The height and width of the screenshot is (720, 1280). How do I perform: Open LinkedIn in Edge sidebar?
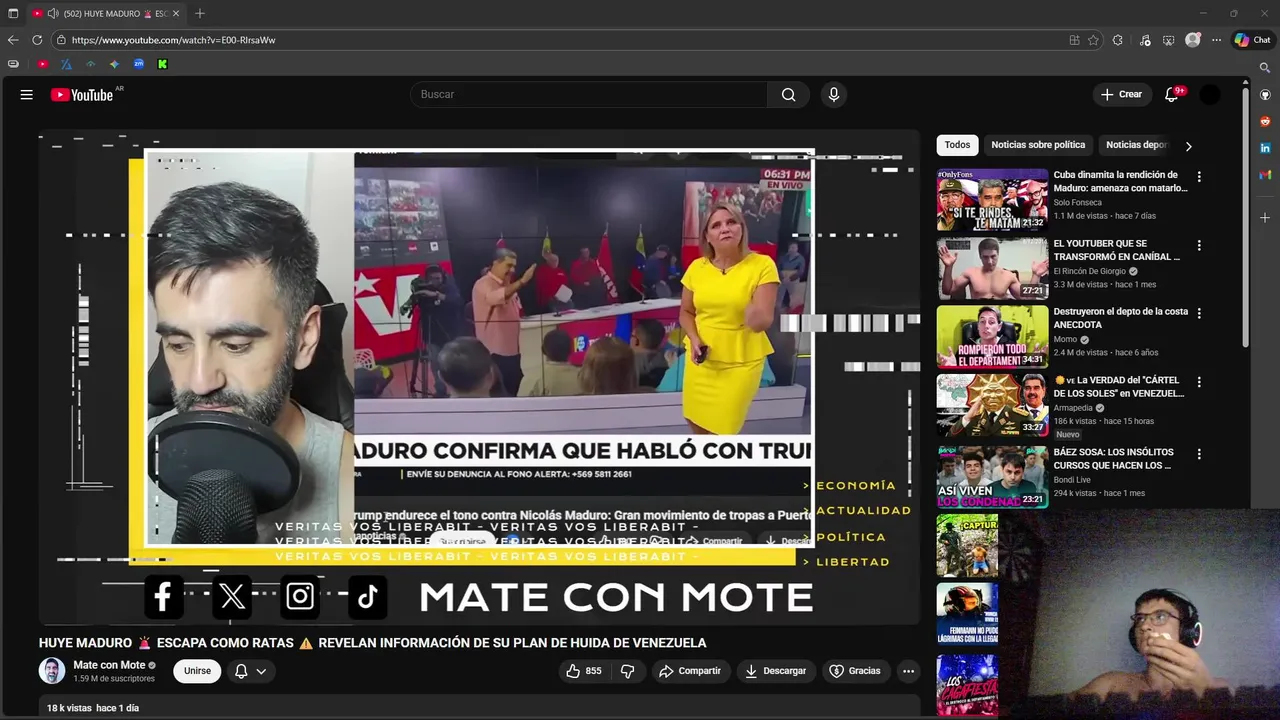pyautogui.click(x=1265, y=148)
